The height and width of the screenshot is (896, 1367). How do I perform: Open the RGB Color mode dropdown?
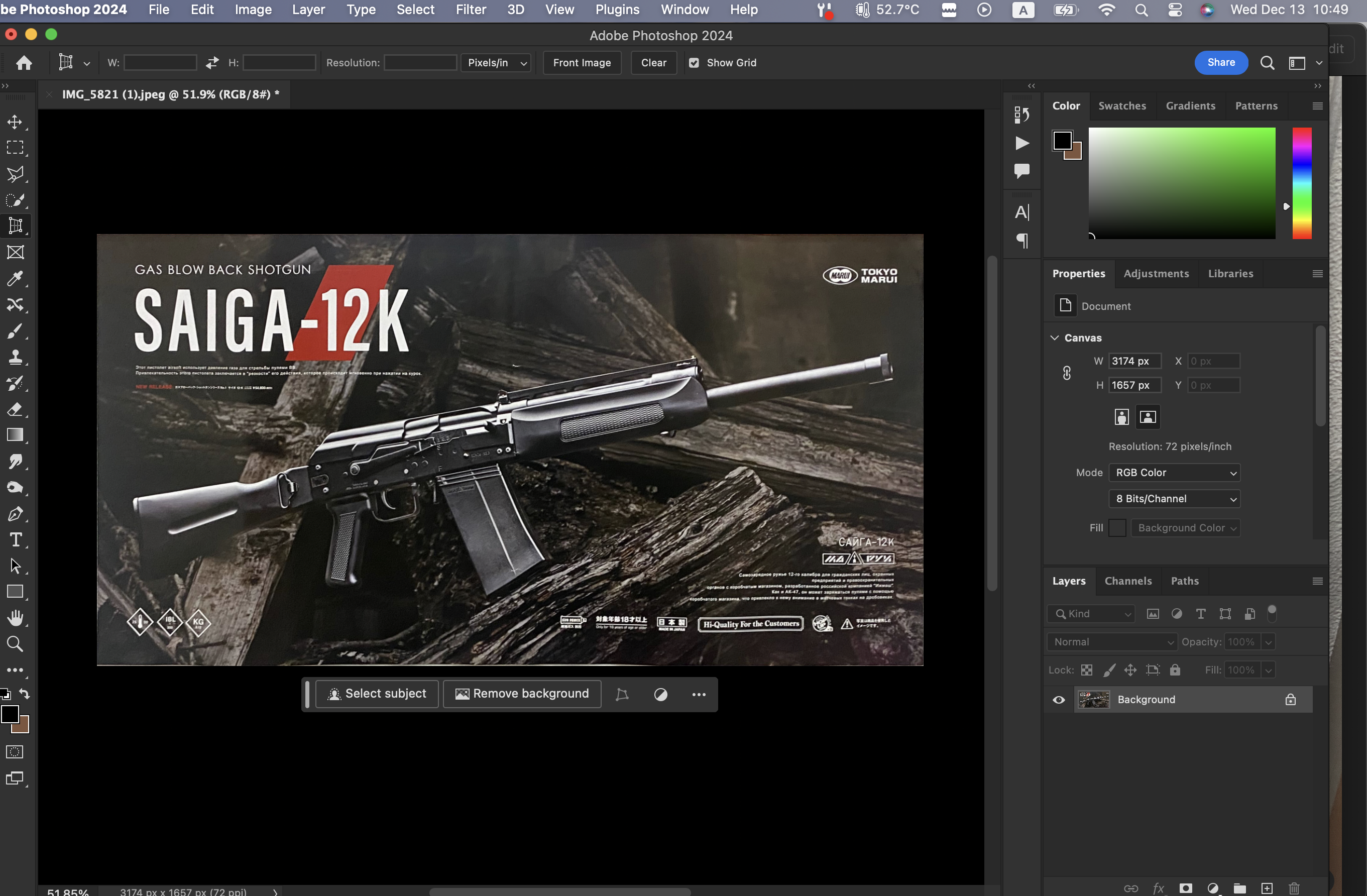pos(1174,472)
